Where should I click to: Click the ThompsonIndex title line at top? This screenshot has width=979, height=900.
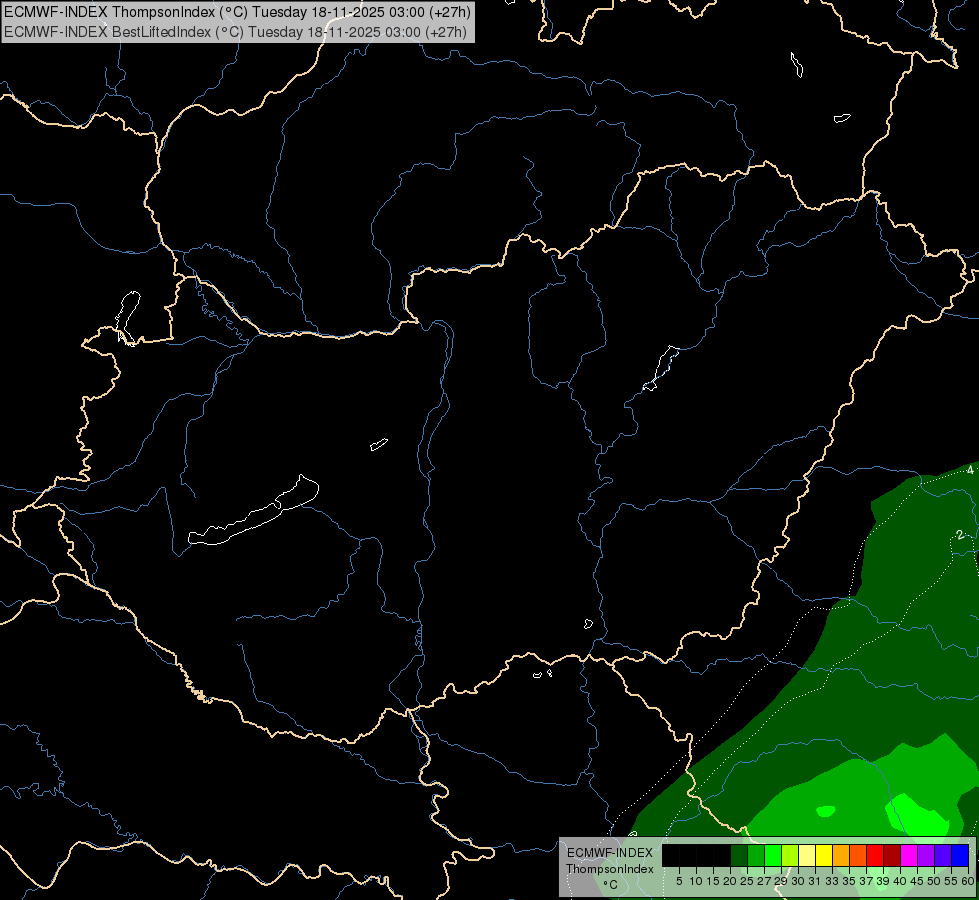[237, 12]
